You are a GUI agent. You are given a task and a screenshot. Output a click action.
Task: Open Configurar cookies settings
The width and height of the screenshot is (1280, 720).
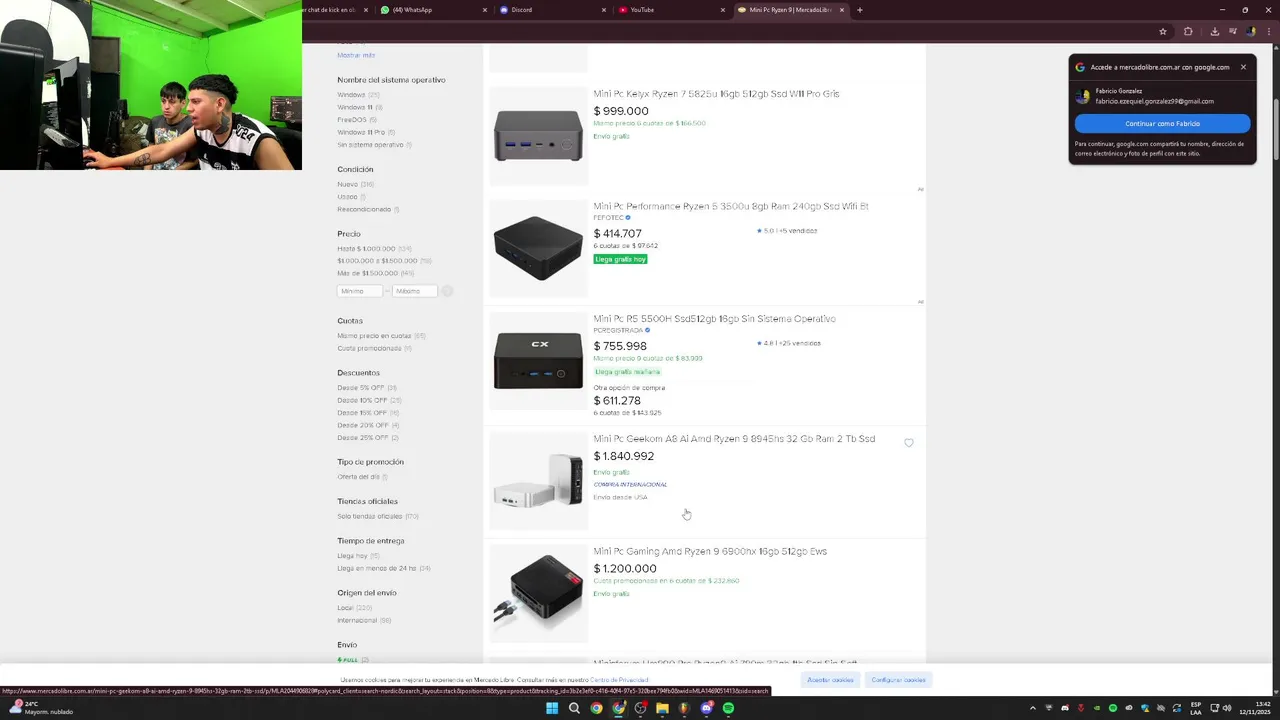tap(898, 680)
